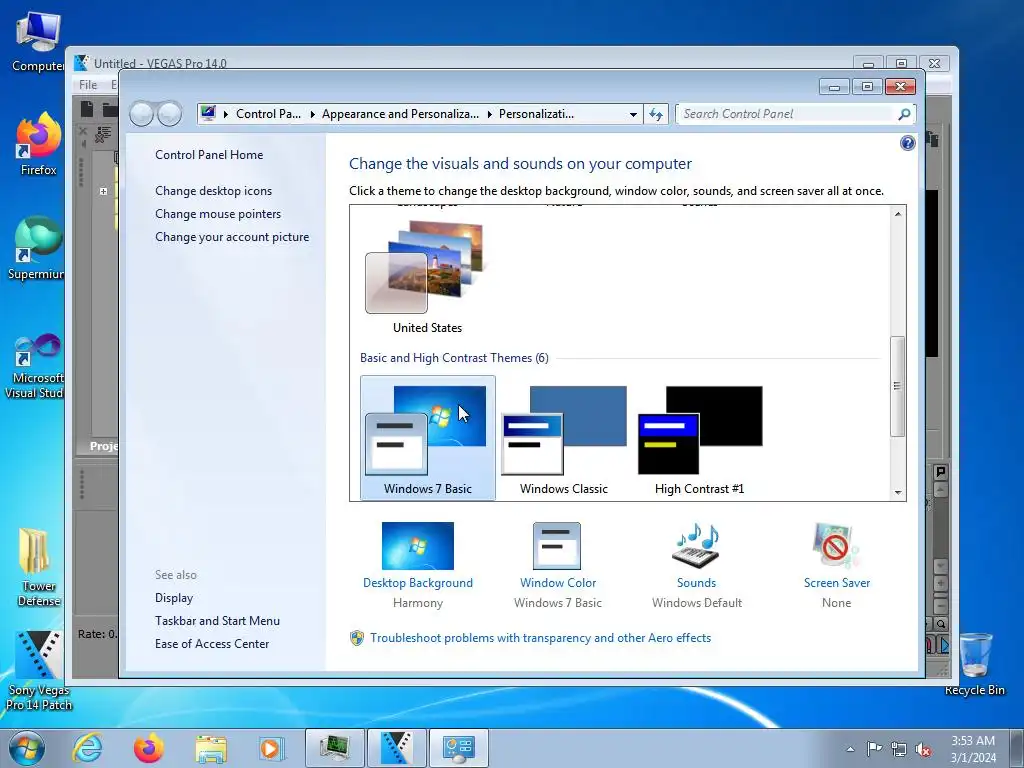The width and height of the screenshot is (1024, 768).
Task: Open Screen Saver settings icon
Action: [x=836, y=546]
